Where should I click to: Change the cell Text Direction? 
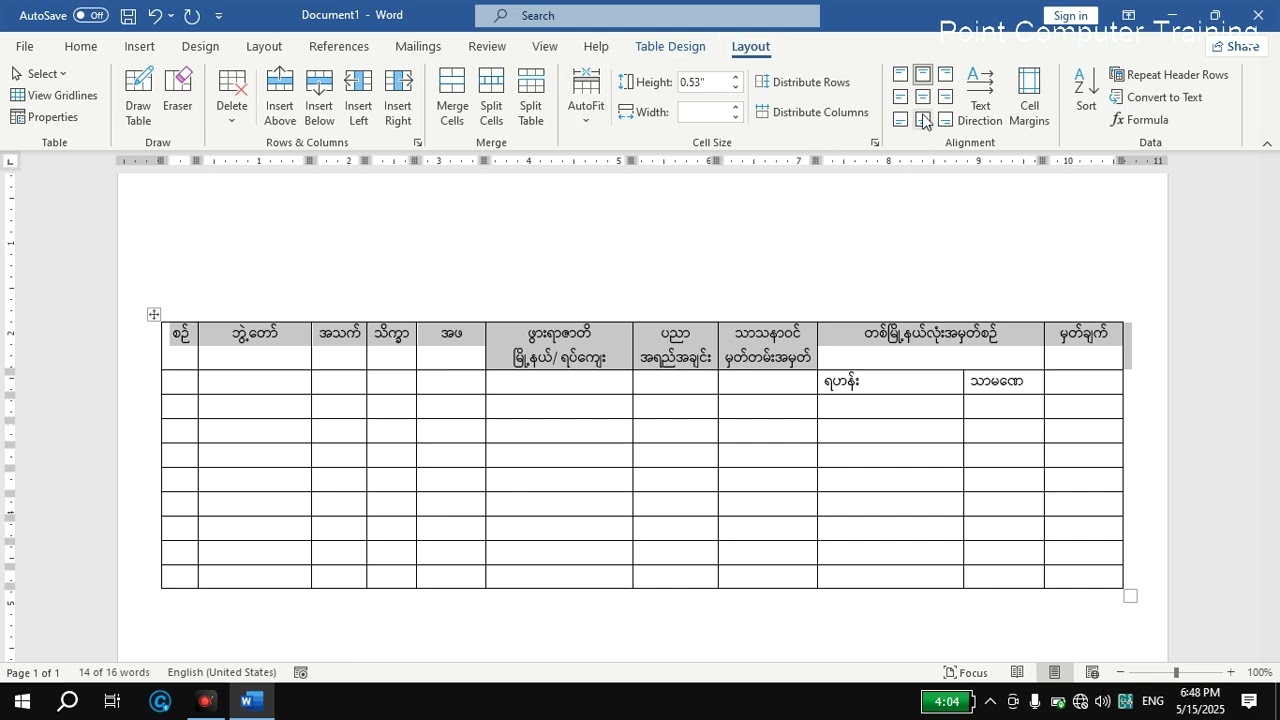point(980,98)
